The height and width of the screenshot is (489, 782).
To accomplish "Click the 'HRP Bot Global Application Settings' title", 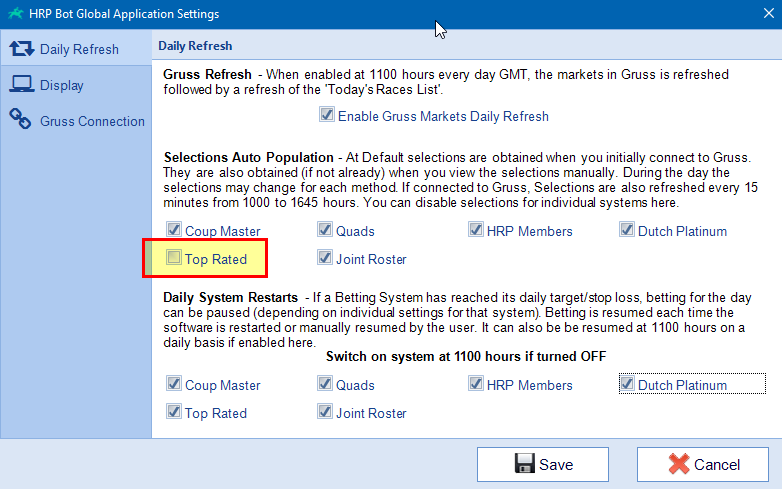I will point(124,14).
